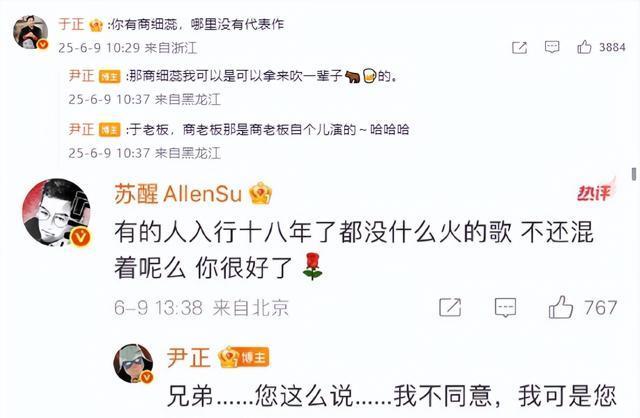This screenshot has height=418, width=640.
Task: Click the crown badge beside 苏醒AllenSu
Action: point(260,193)
